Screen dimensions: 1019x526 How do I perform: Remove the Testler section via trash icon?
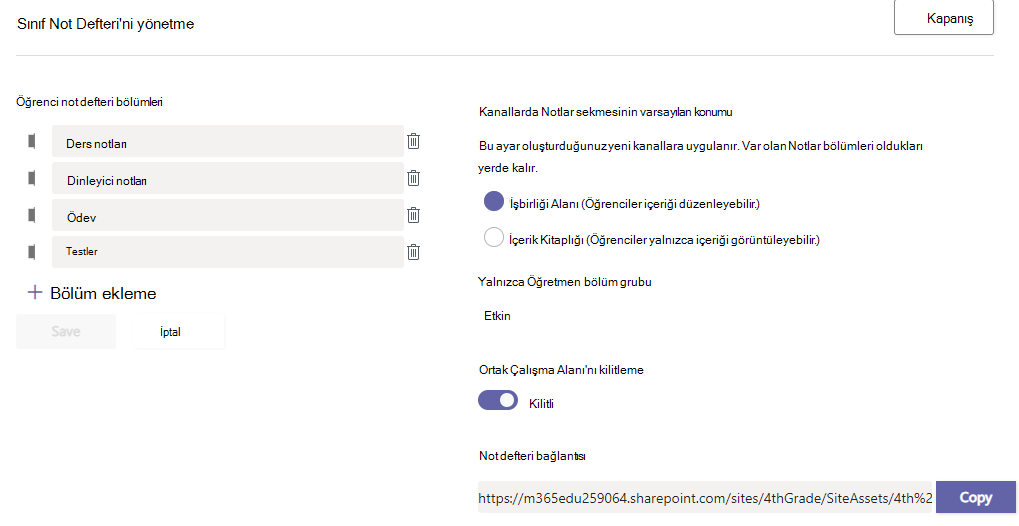pos(413,252)
